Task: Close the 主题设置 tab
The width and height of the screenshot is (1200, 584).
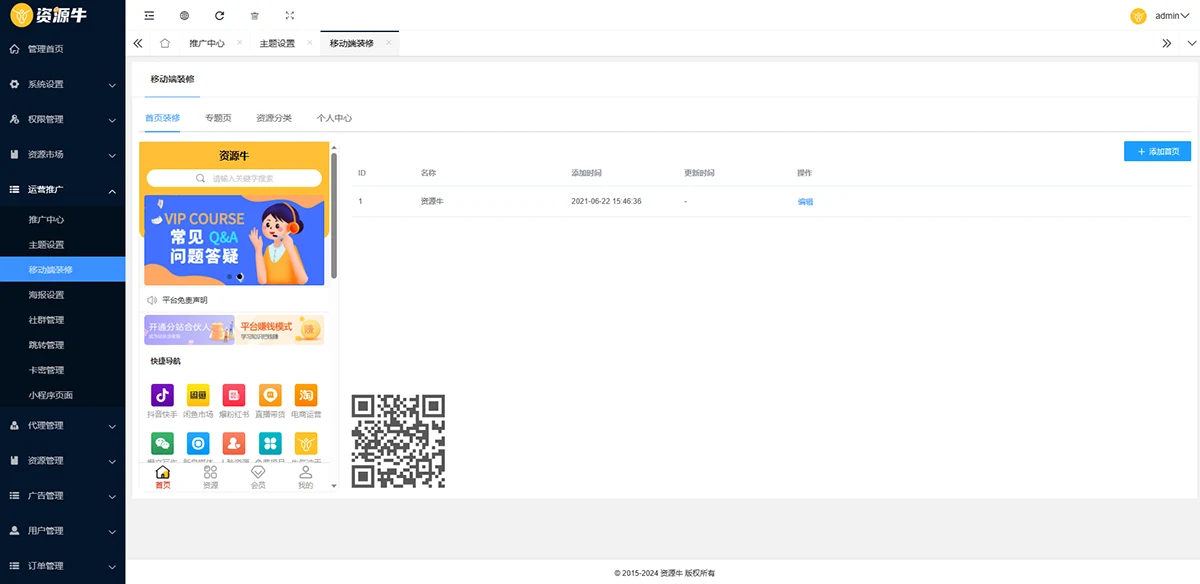Action: pyautogui.click(x=310, y=43)
